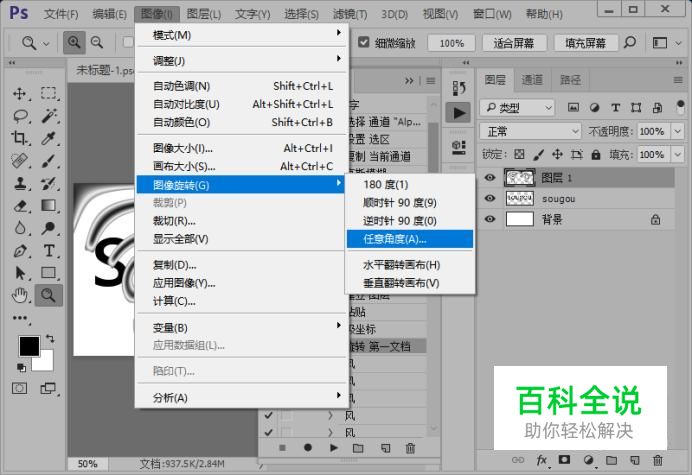Click Zoom Out mode in options bar
Viewport: 692px width, 475px height.
tap(97, 43)
